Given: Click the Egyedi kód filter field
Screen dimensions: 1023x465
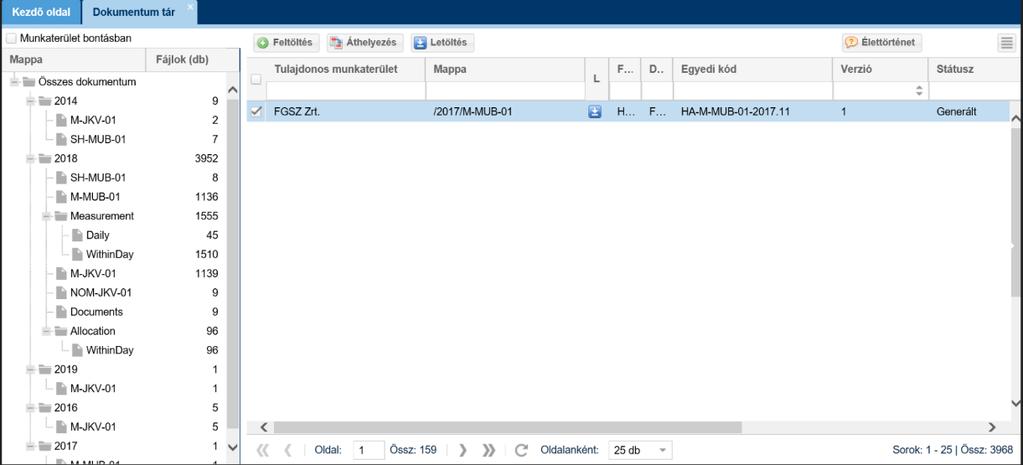Looking at the screenshot, I should point(752,91).
